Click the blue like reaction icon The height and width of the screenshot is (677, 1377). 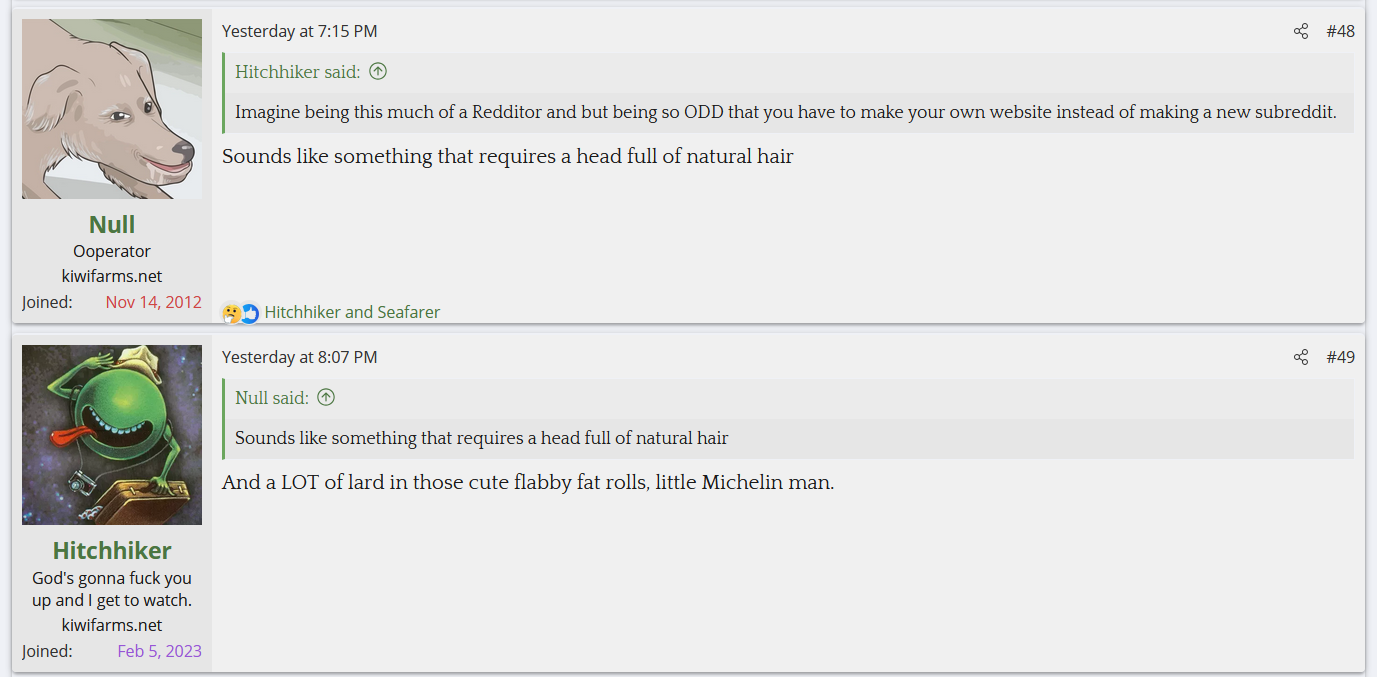[249, 313]
